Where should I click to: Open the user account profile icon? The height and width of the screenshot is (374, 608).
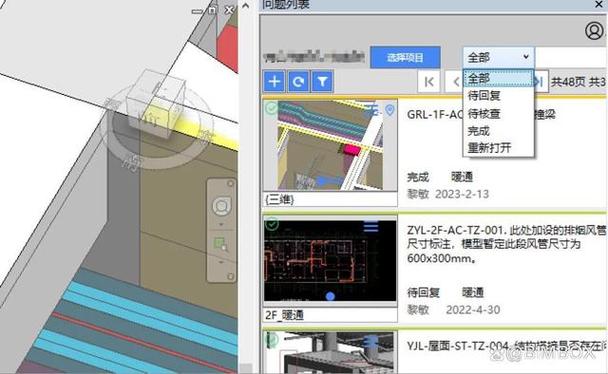pos(594,31)
